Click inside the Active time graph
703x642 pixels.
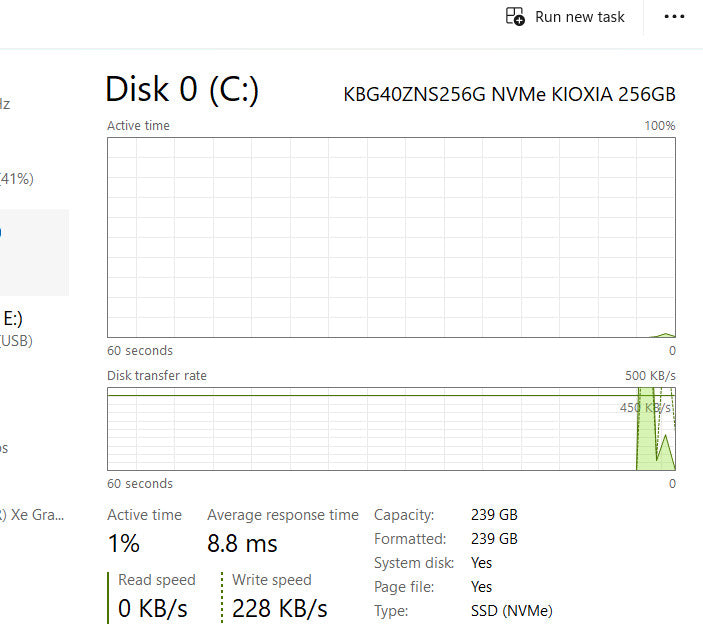tap(390, 237)
